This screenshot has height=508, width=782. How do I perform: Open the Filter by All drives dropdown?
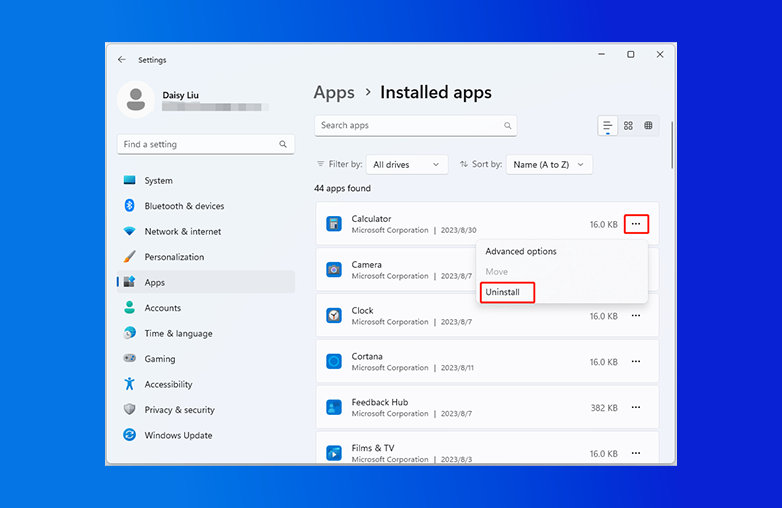pyautogui.click(x=407, y=165)
